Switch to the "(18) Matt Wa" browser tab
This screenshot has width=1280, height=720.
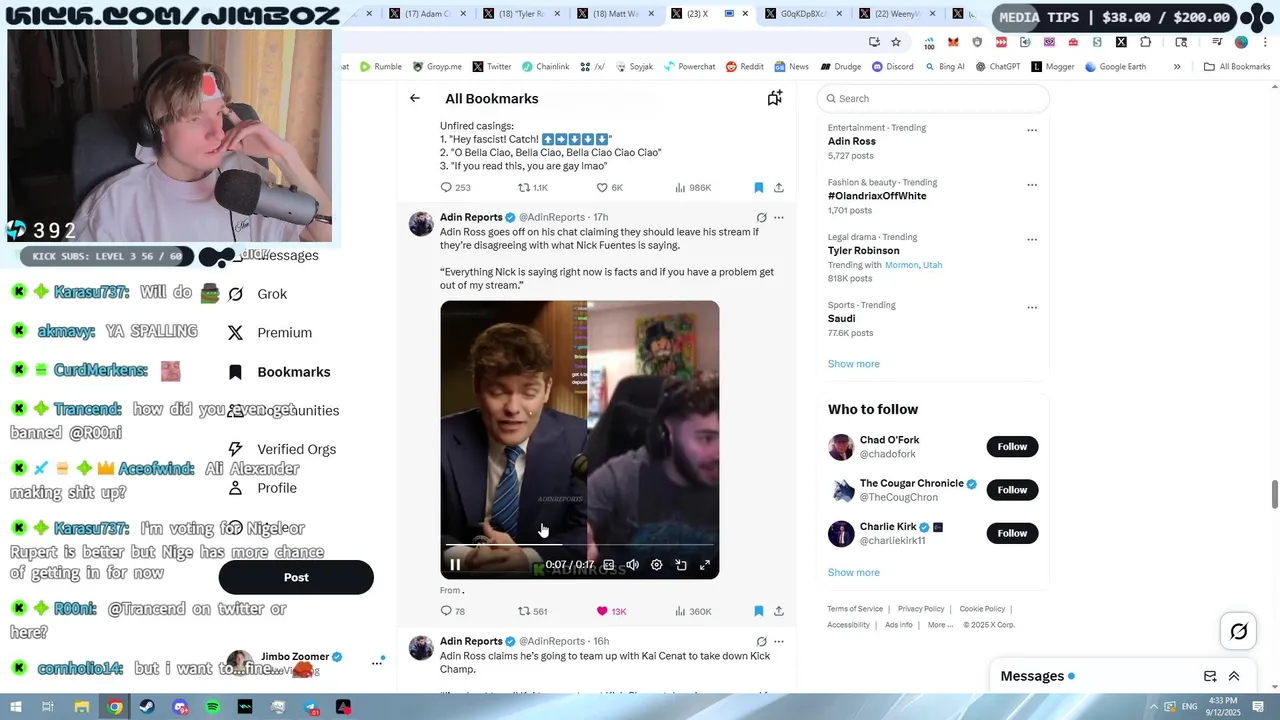coord(614,14)
